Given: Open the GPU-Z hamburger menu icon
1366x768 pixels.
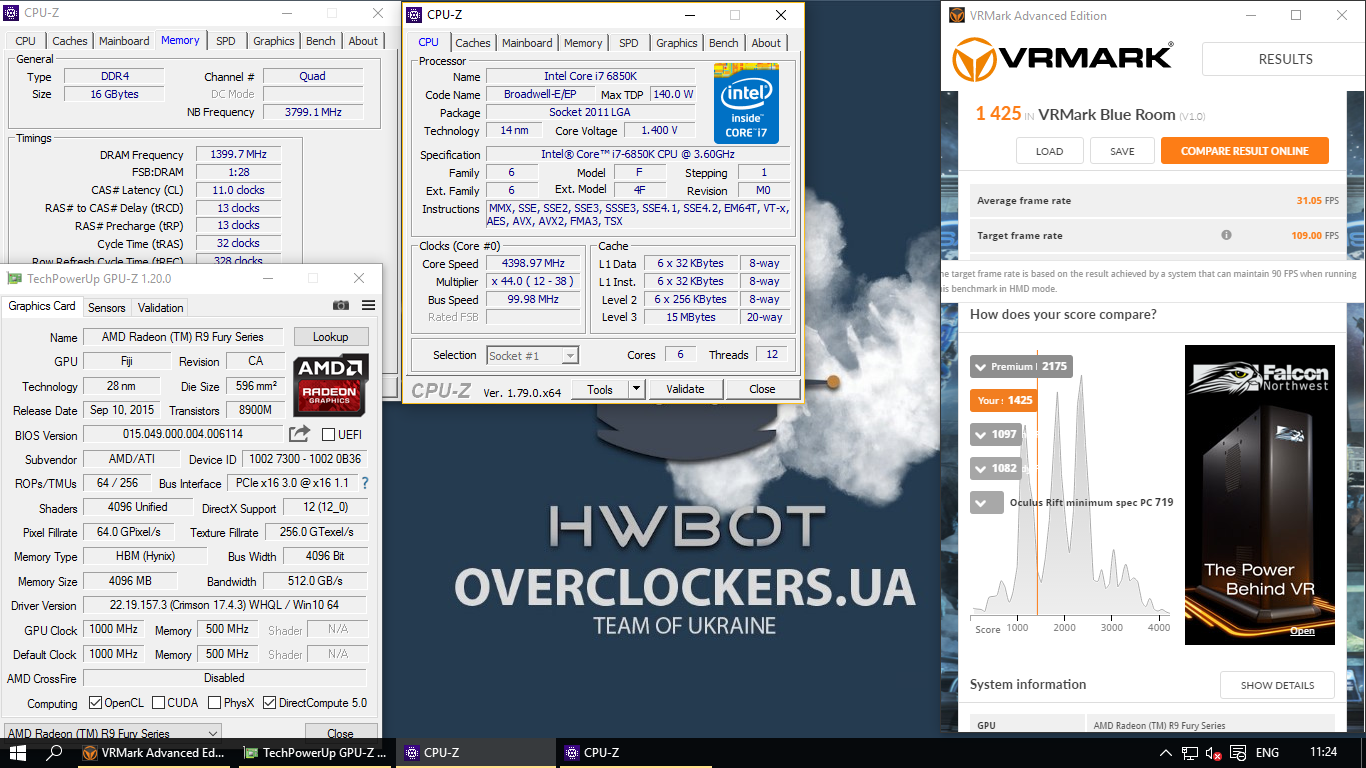Looking at the screenshot, I should point(368,306).
